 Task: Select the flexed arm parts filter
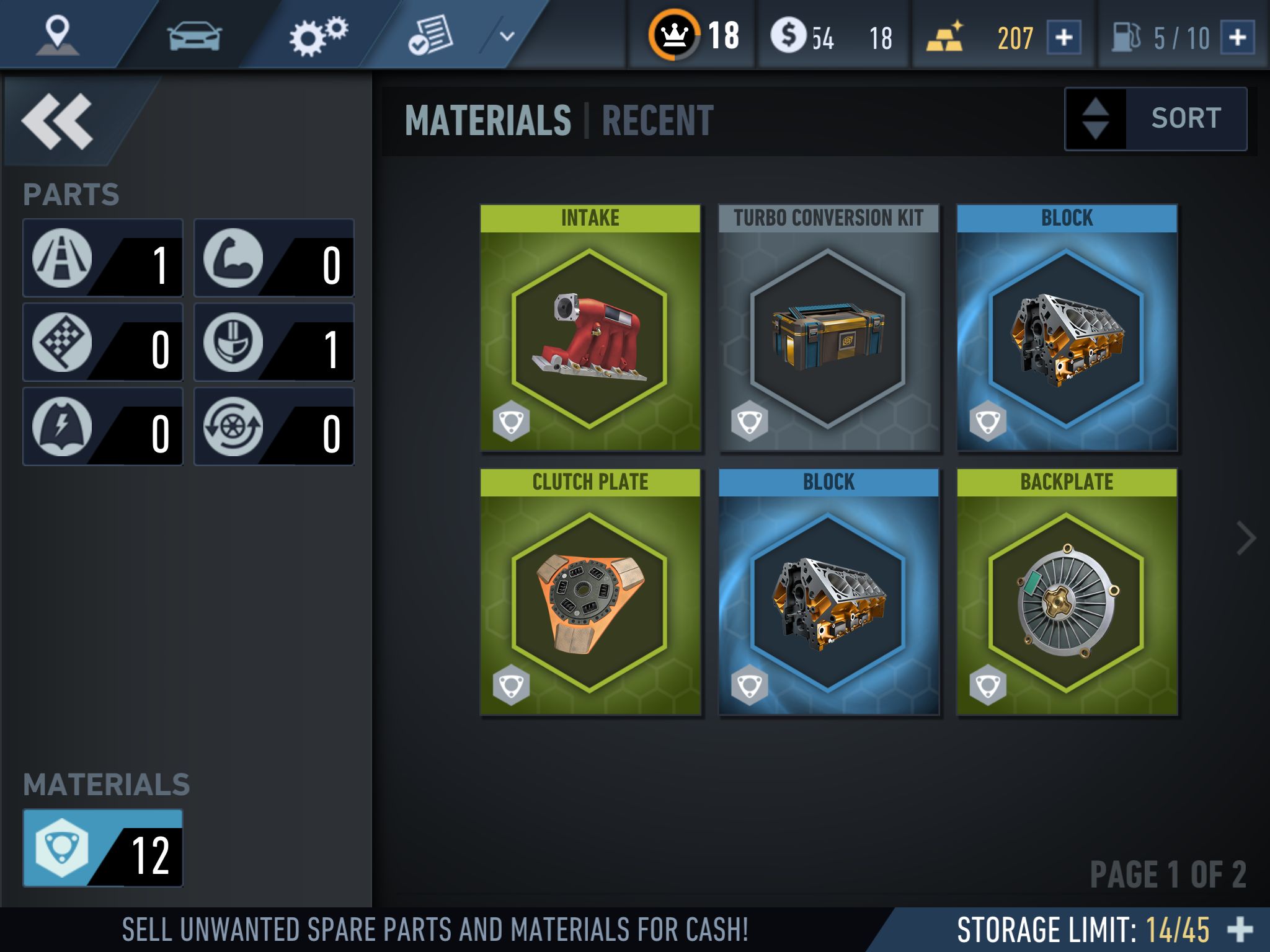coord(274,258)
